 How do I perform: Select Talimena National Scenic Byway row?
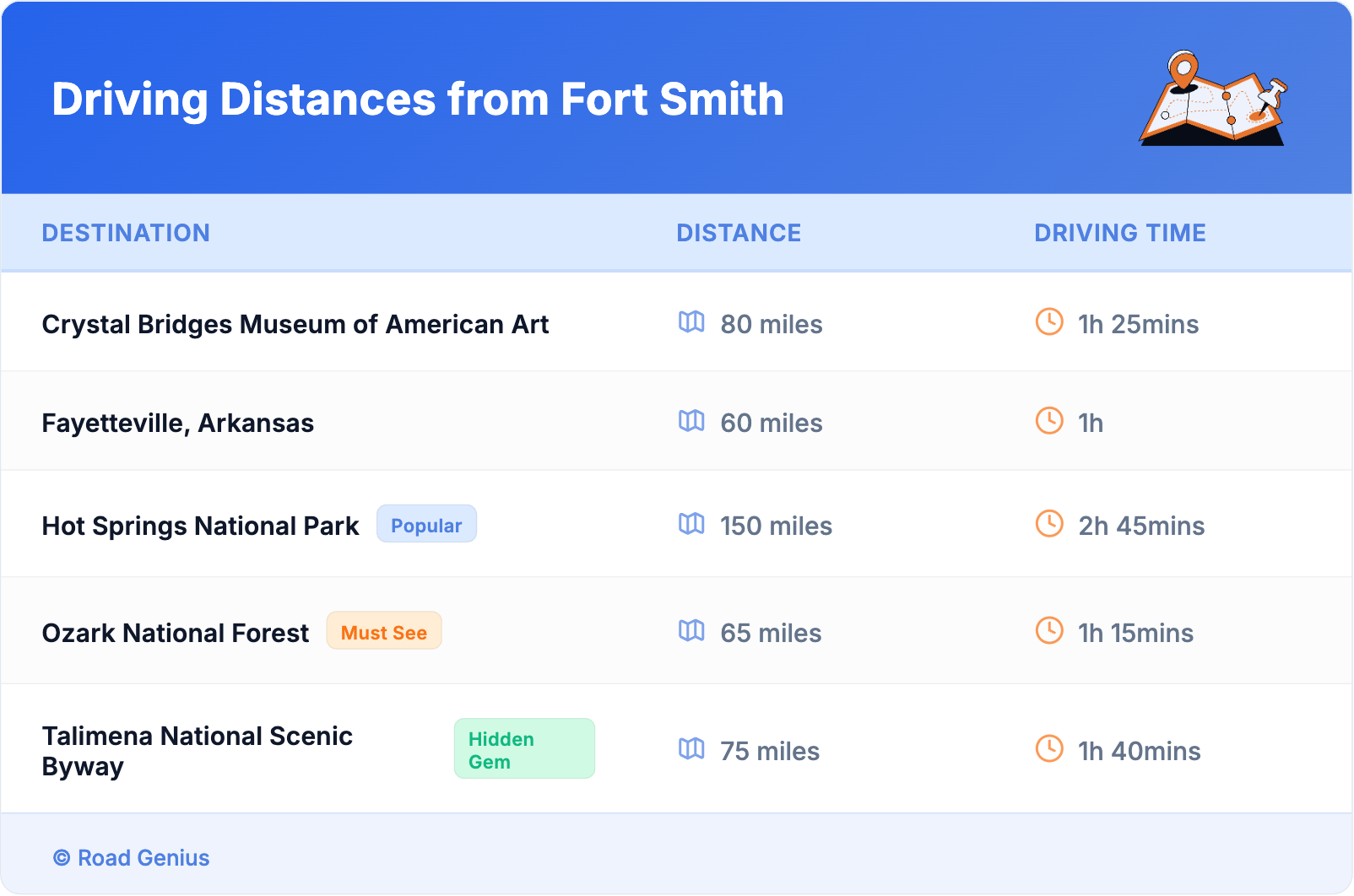(x=197, y=751)
